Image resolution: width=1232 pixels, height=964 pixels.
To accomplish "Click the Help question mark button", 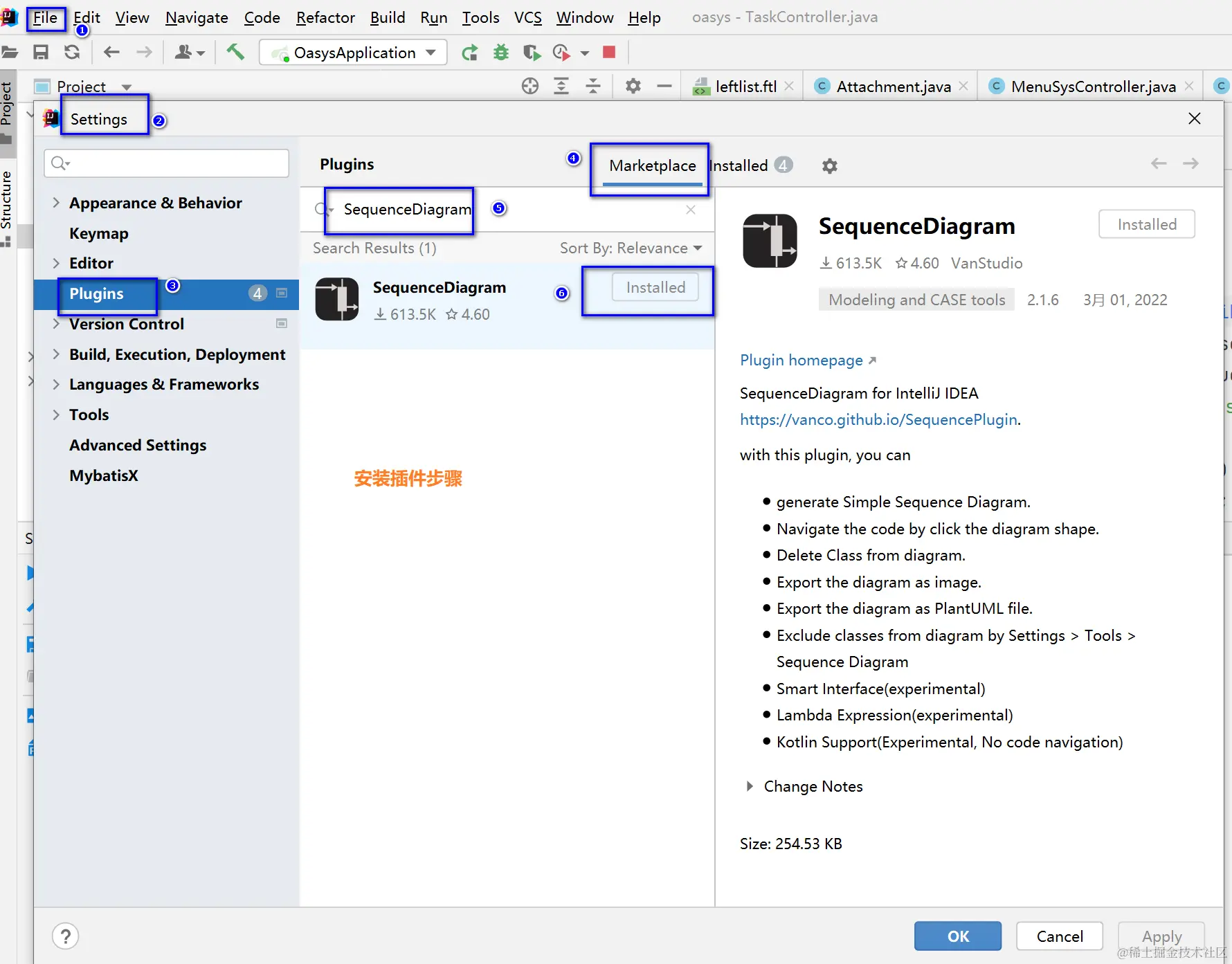I will click(65, 936).
